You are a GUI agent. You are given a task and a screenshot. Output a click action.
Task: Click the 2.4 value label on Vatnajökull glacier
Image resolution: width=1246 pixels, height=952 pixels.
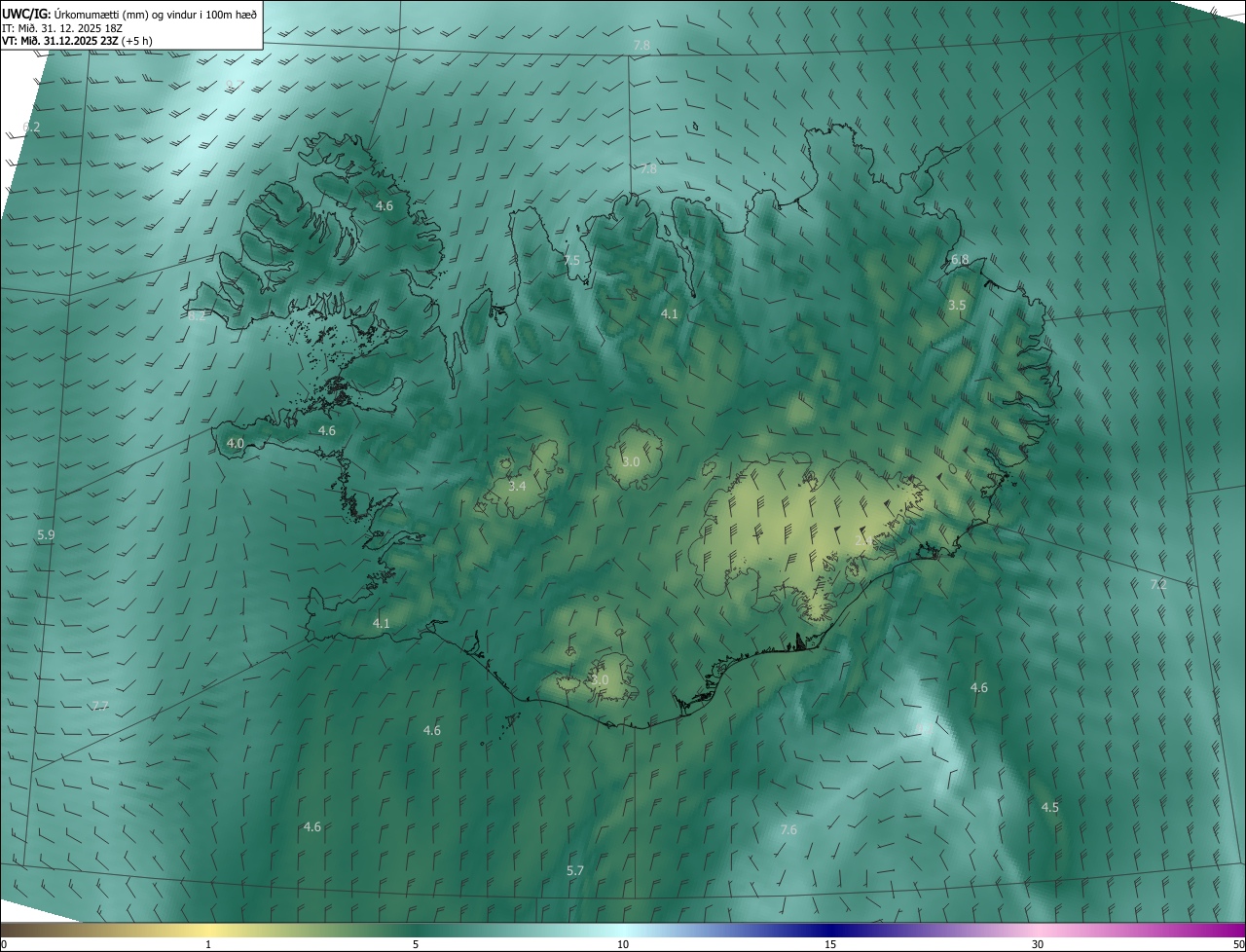click(x=863, y=540)
